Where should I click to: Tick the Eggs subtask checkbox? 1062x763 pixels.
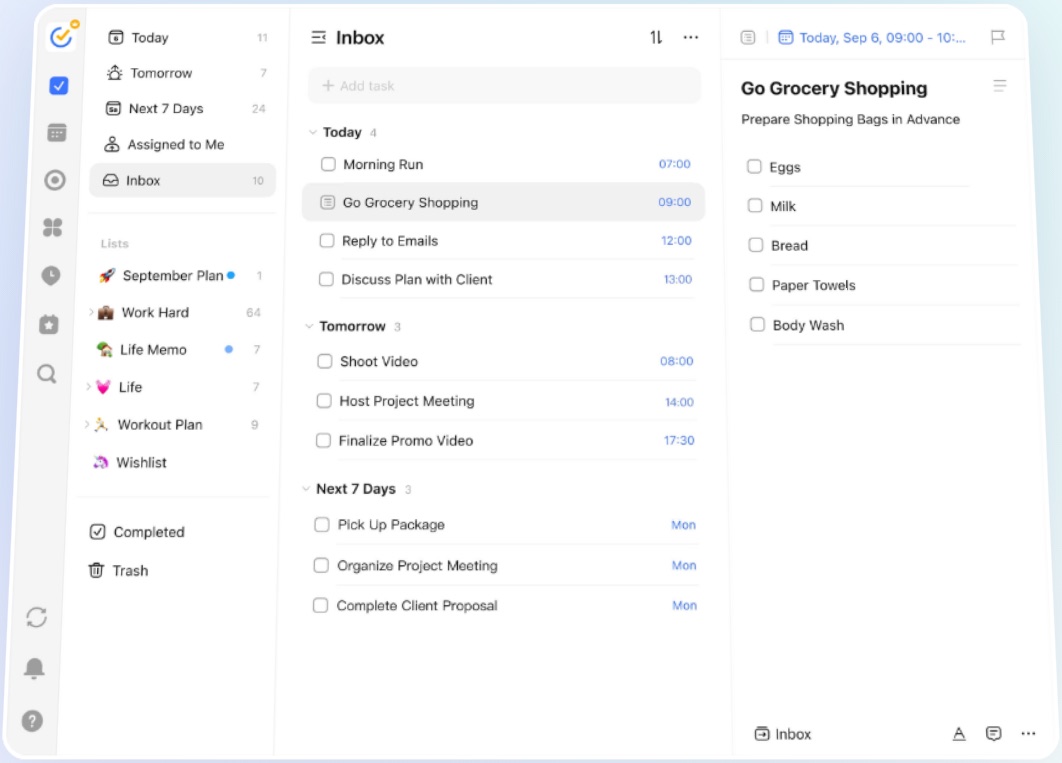tap(754, 167)
